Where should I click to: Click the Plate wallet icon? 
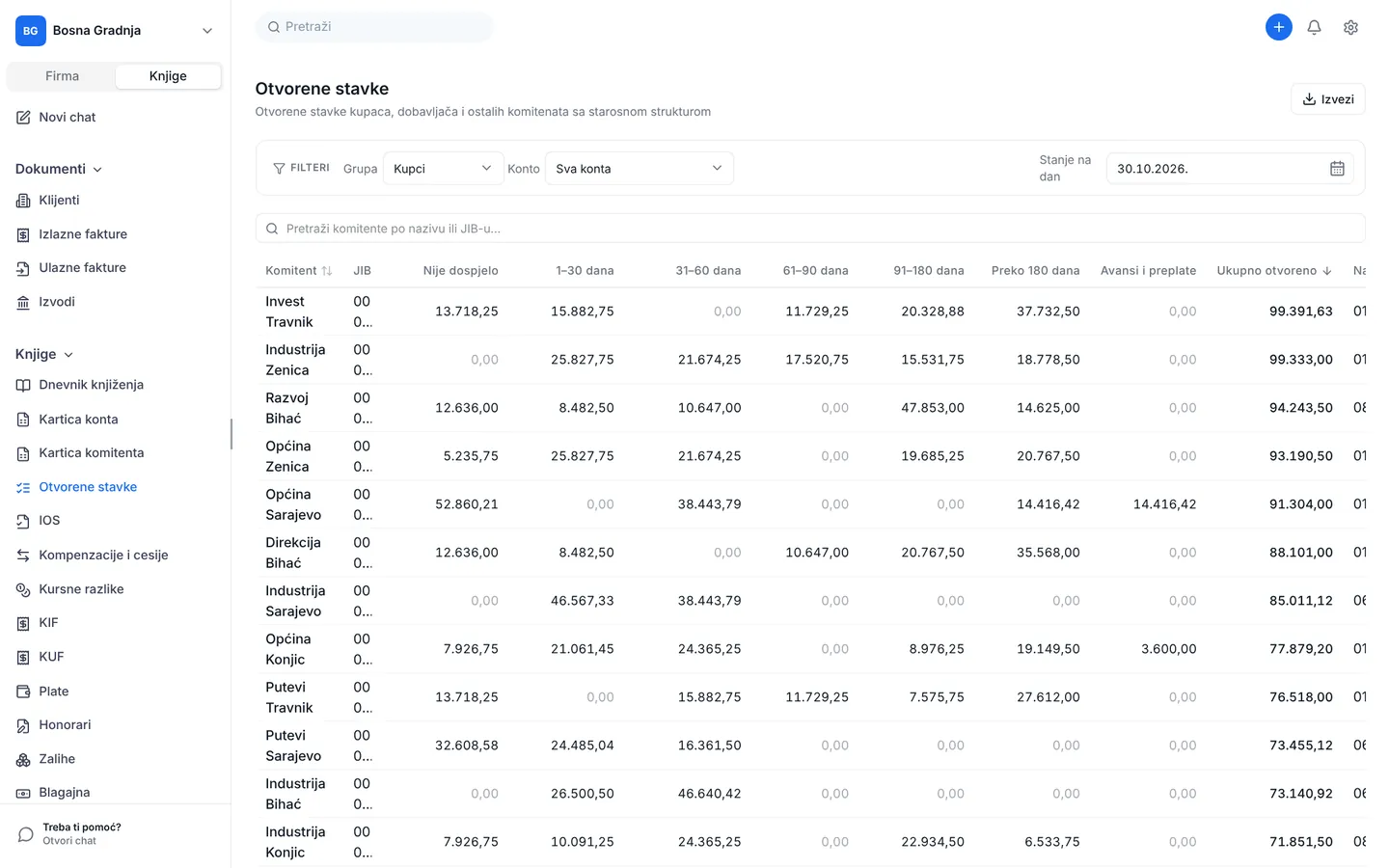[x=23, y=692]
